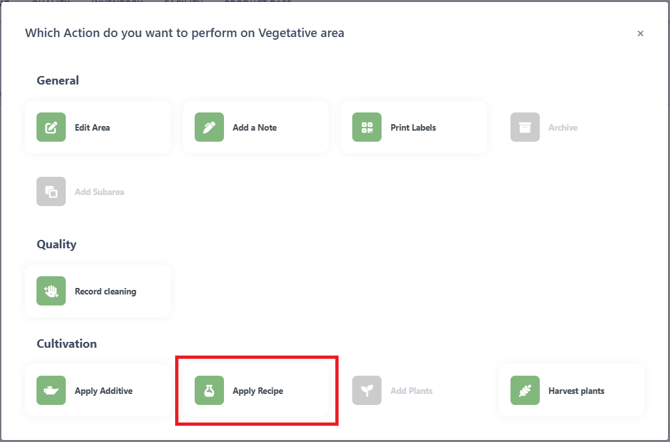Click the Apply Additive watering can icon
This screenshot has width=670, height=442.
click(51, 390)
